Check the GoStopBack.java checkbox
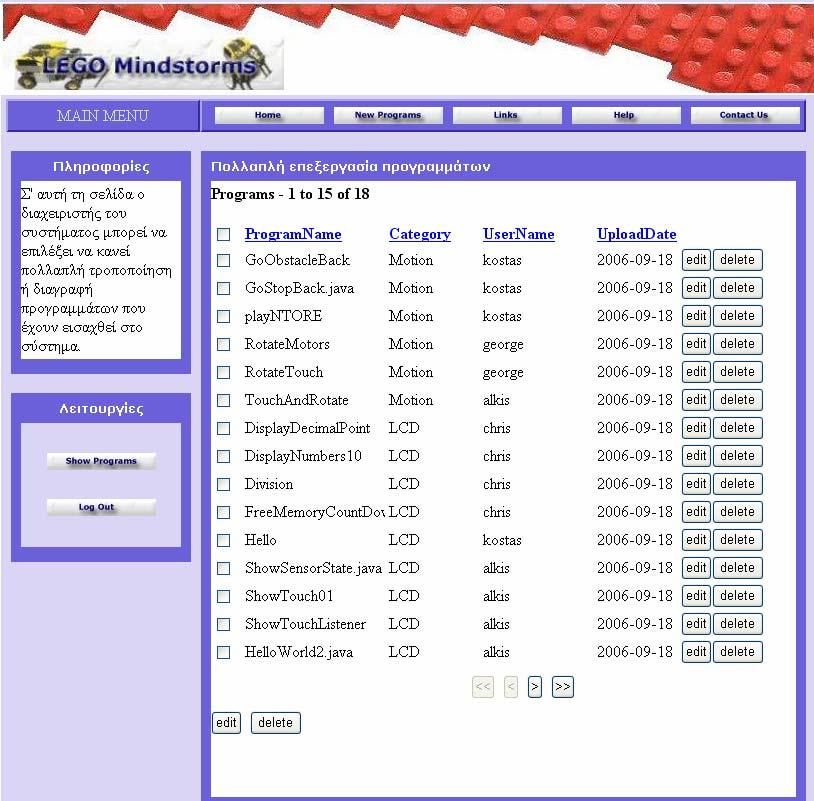 [223, 288]
